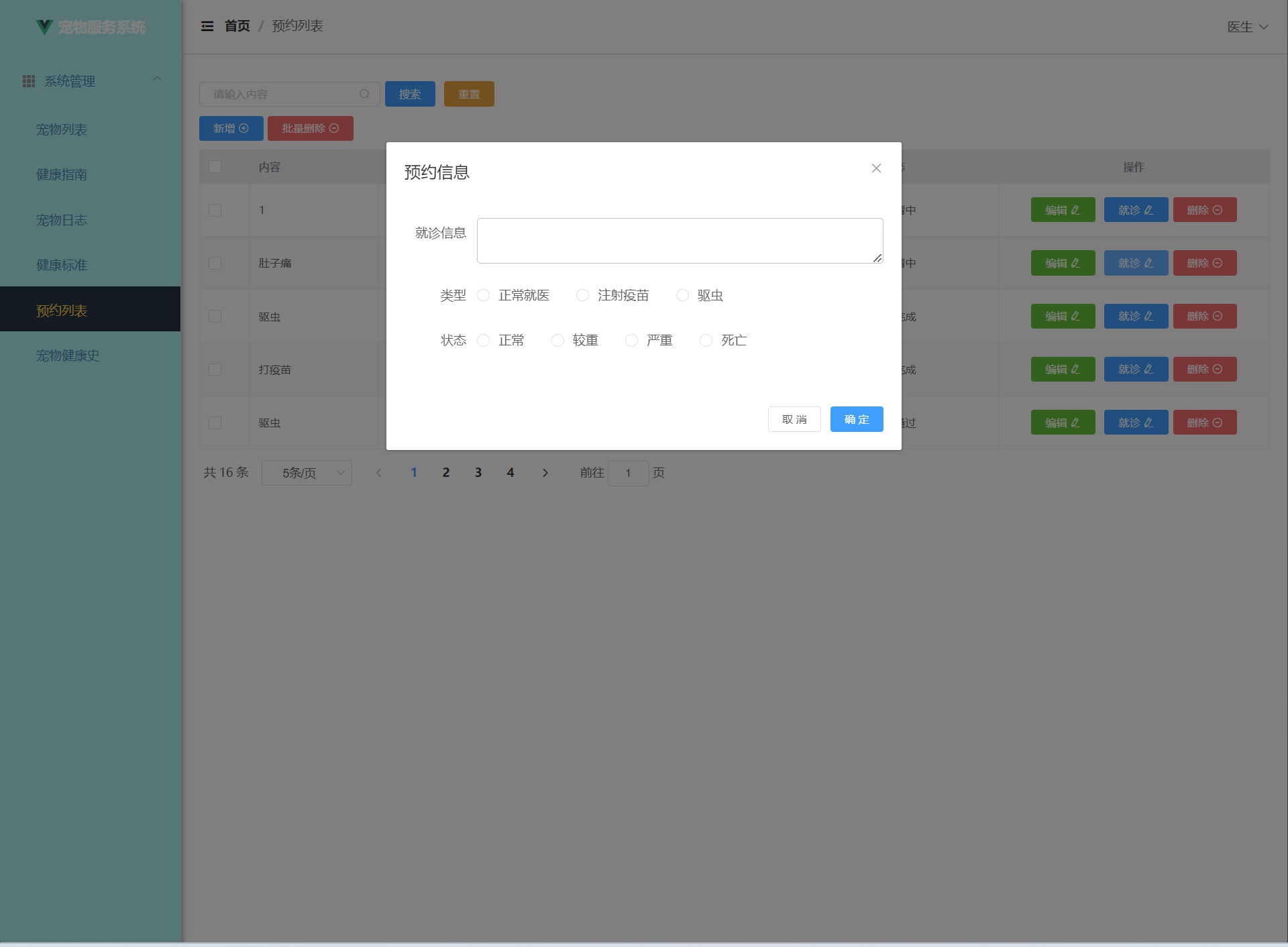1288x947 pixels.
Task: Open 健康指南 menu item
Action: point(62,174)
